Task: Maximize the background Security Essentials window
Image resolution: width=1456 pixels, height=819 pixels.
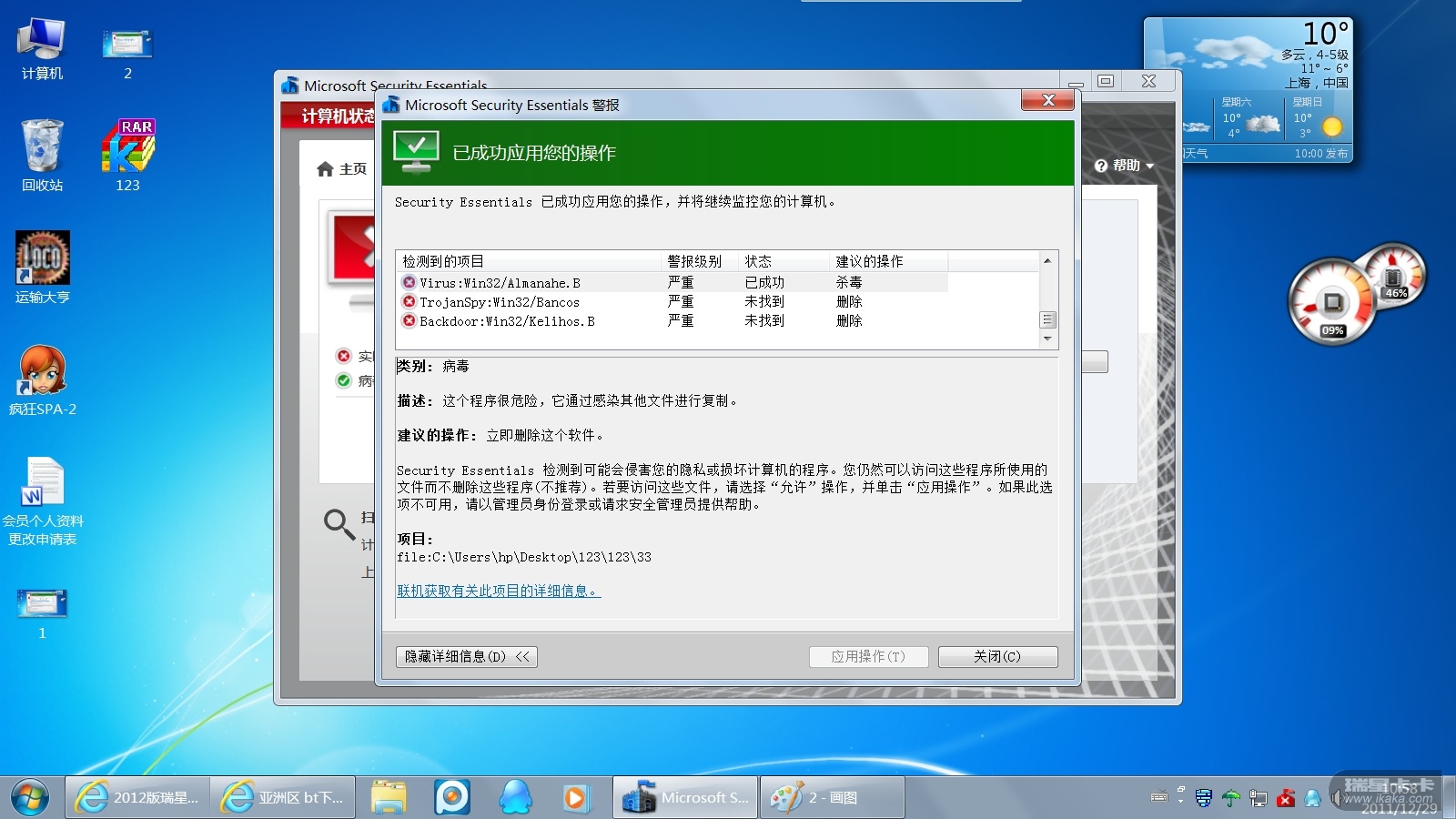Action: (x=1106, y=82)
